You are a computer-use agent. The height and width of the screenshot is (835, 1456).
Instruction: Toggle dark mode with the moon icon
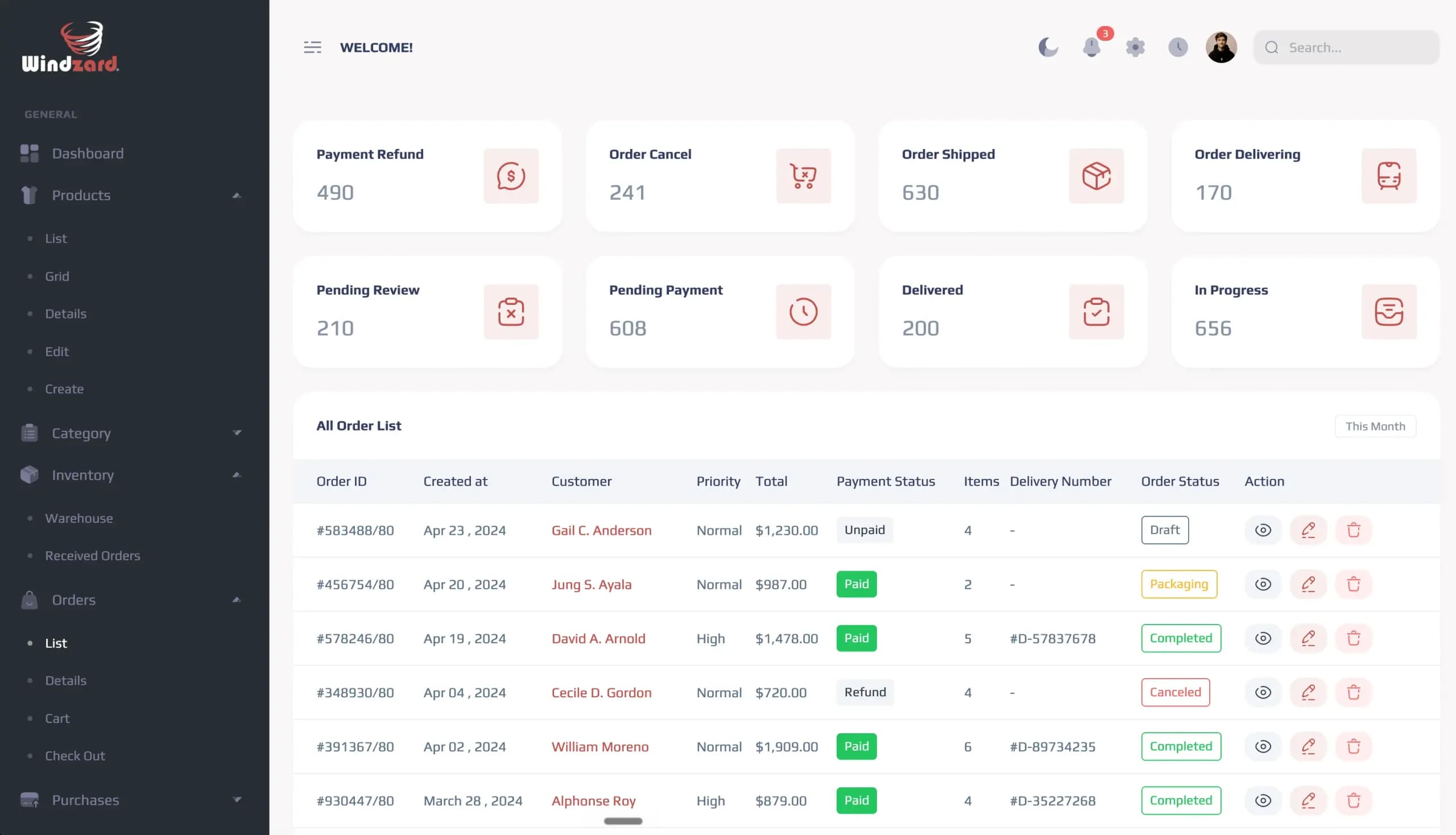pos(1048,47)
